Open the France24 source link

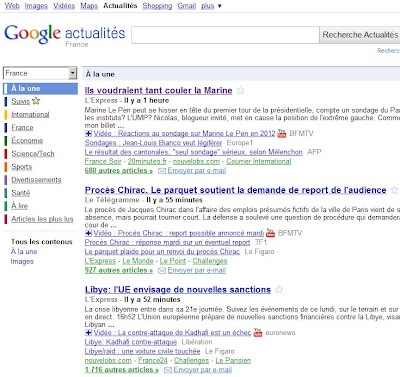click(153, 360)
